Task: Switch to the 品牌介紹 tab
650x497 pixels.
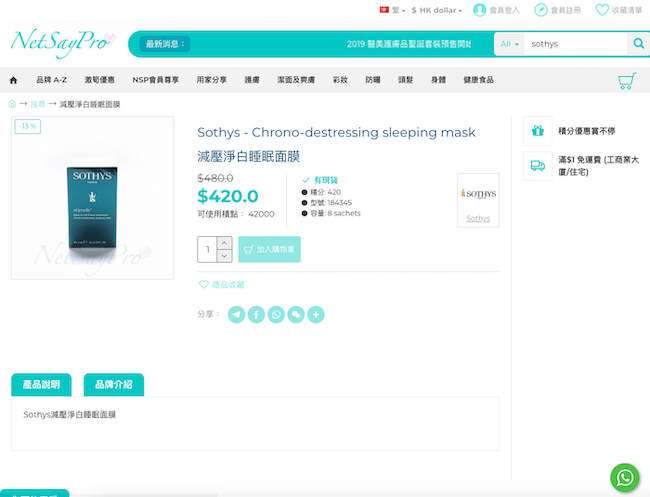Action: tap(114, 385)
